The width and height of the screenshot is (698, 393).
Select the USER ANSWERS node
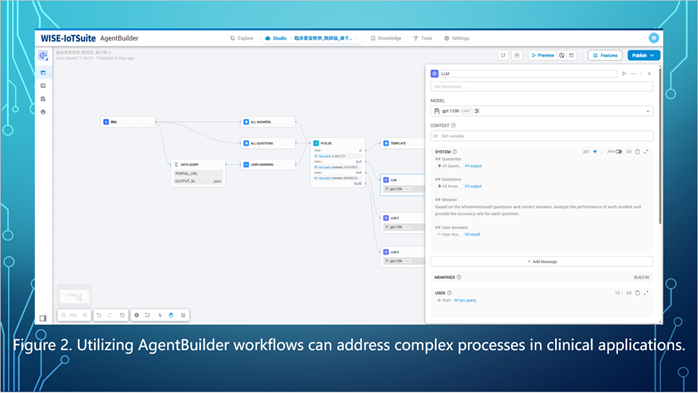pyautogui.click(x=268, y=165)
